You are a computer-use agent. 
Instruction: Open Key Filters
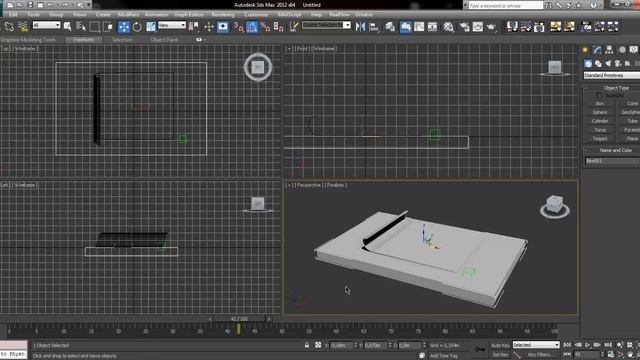tap(541, 355)
